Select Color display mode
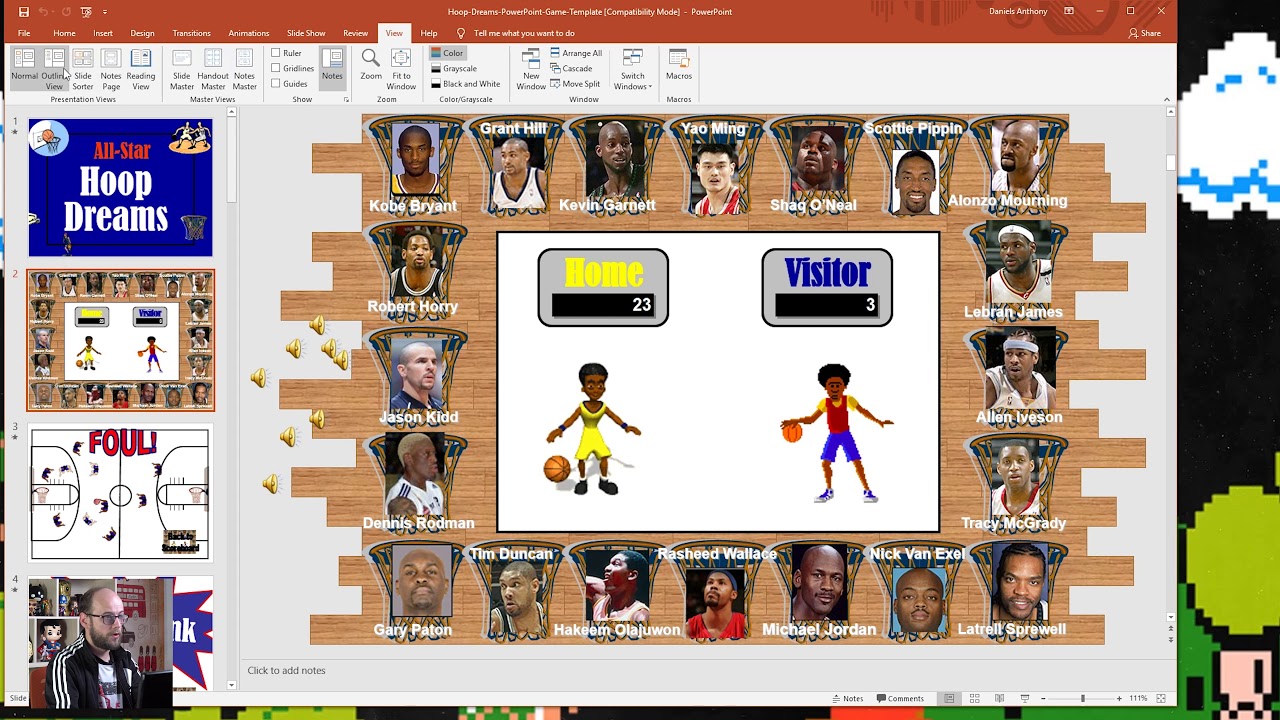The width and height of the screenshot is (1280, 720). [x=447, y=53]
